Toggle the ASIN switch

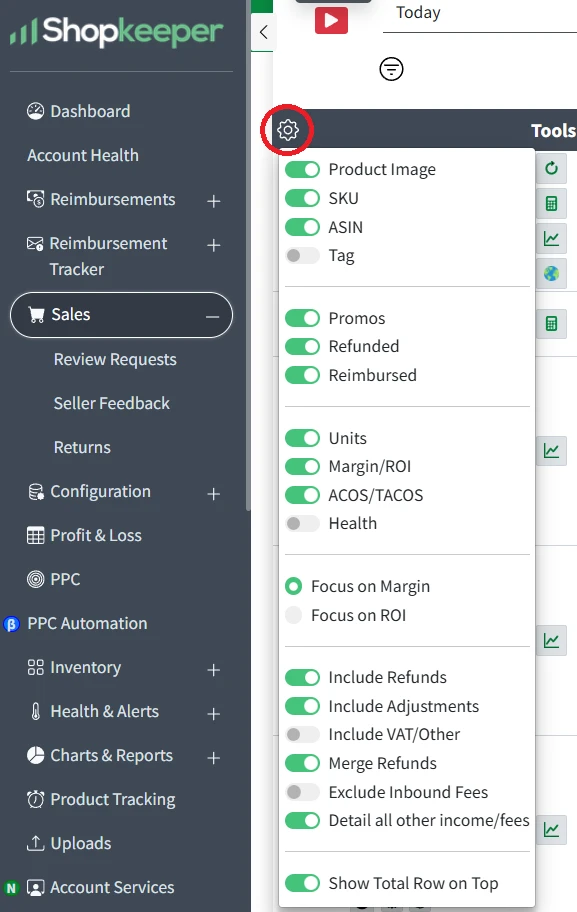(302, 227)
